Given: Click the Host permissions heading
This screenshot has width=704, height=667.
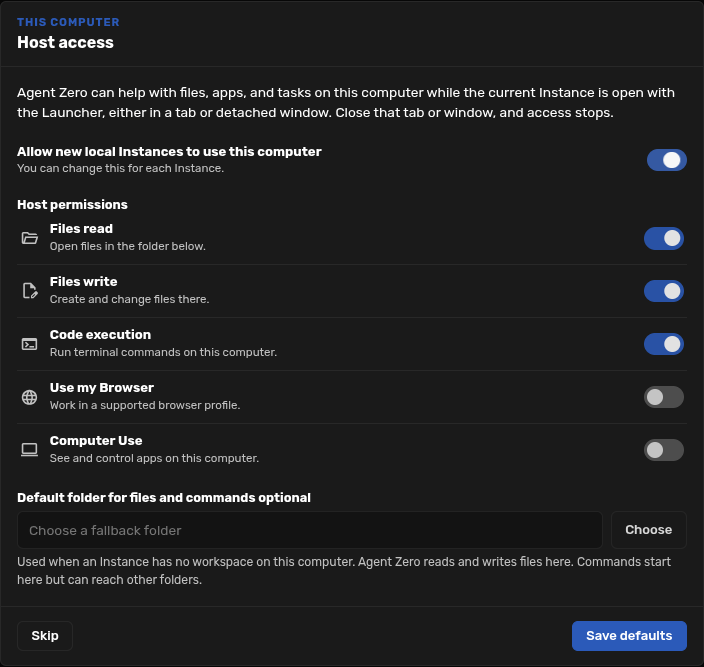Looking at the screenshot, I should click(72, 205).
